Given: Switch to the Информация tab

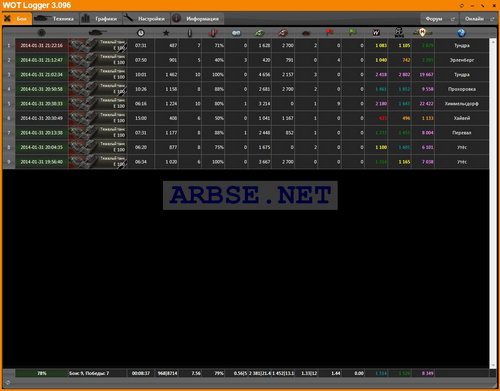Looking at the screenshot, I should tap(197, 19).
